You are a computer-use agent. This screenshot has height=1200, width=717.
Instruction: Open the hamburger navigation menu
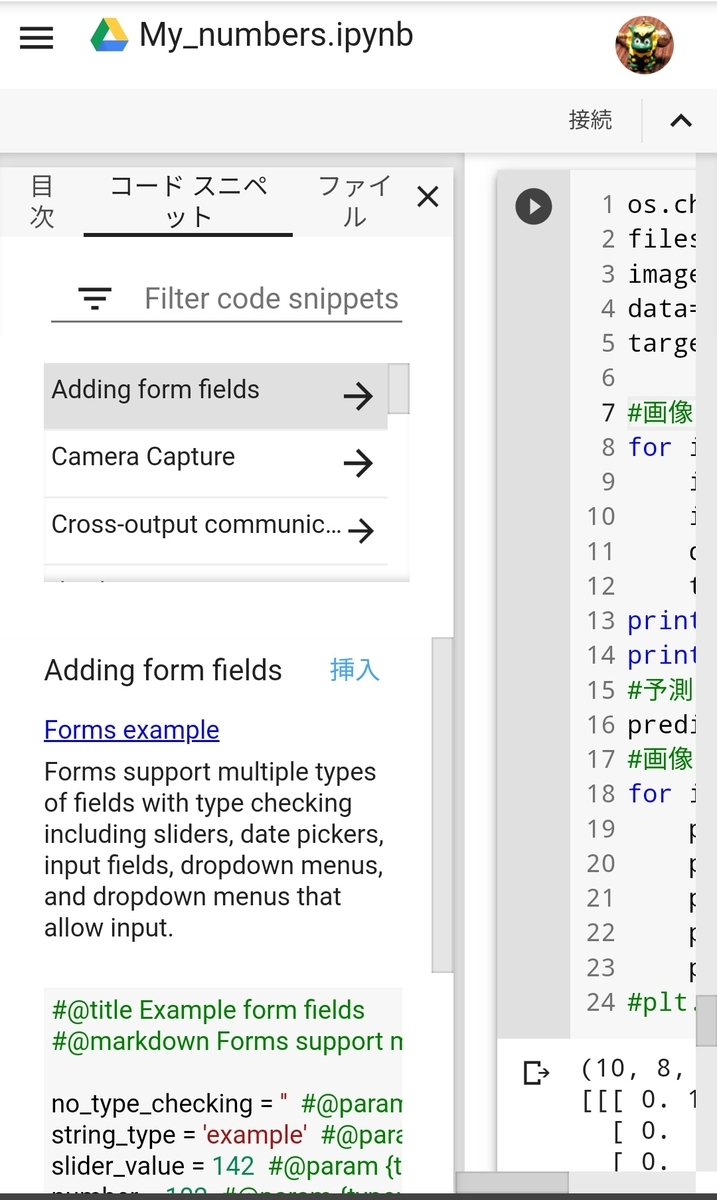coord(36,38)
